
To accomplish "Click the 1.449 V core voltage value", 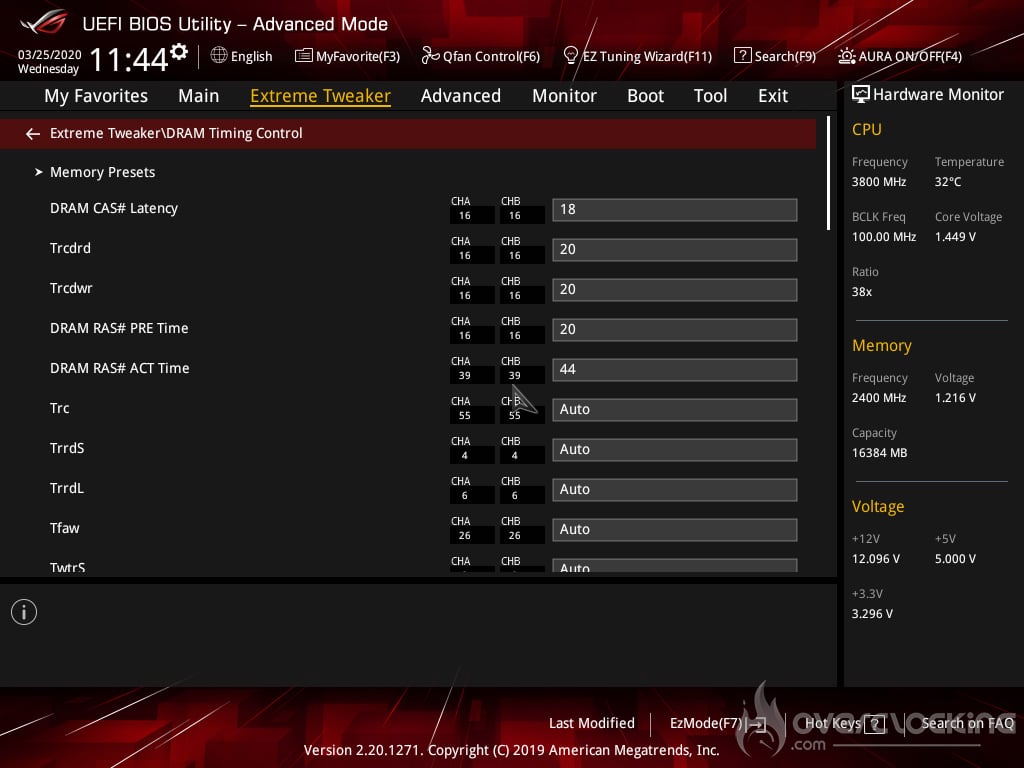I will pos(955,237).
